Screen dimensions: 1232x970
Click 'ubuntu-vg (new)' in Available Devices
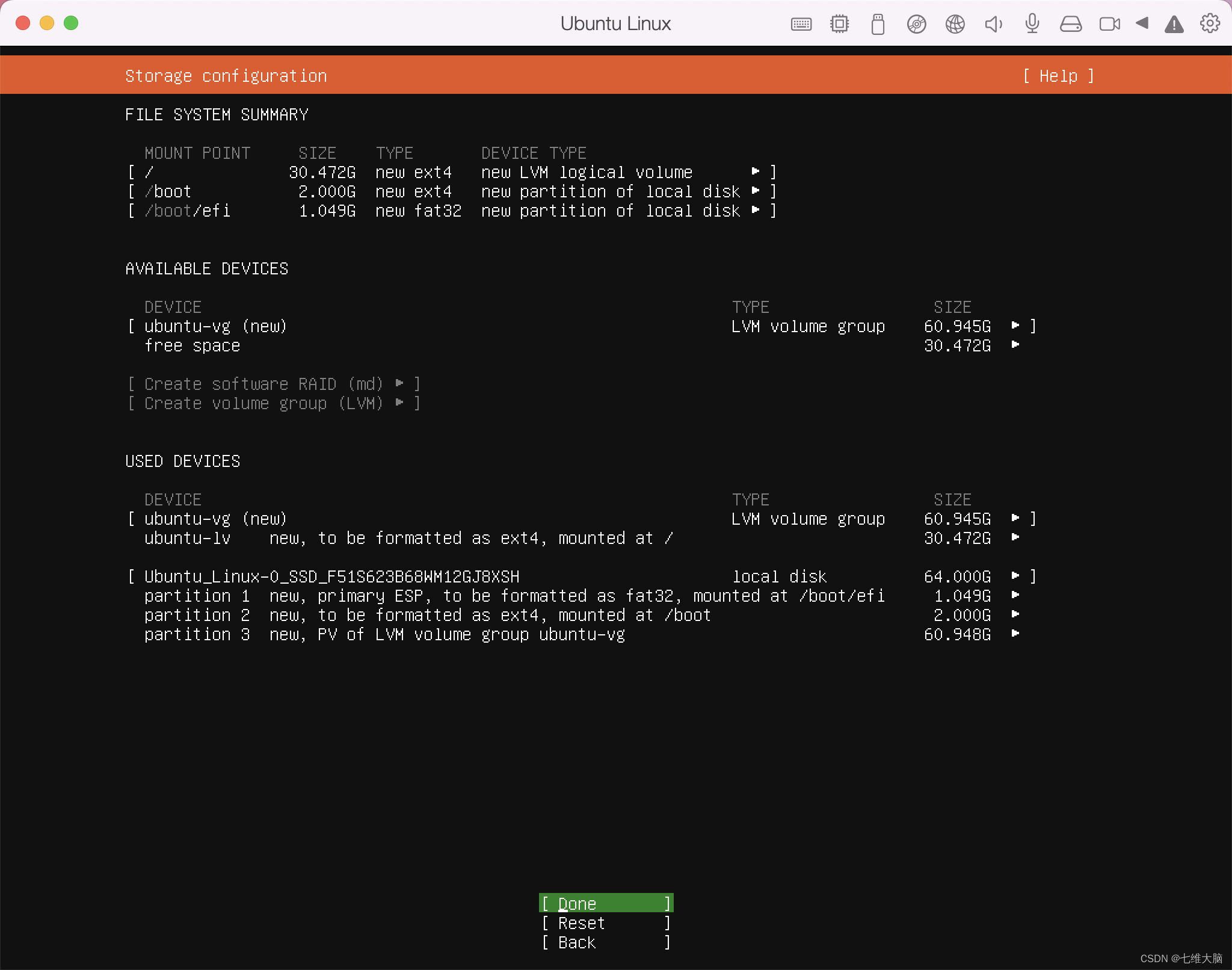[215, 326]
